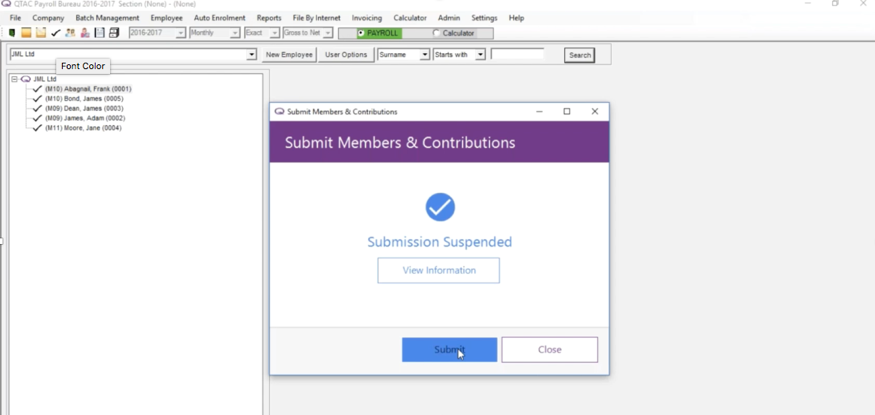Image resolution: width=875 pixels, height=415 pixels.
Task: Click the lined document toolbar icon
Action: coord(99,33)
